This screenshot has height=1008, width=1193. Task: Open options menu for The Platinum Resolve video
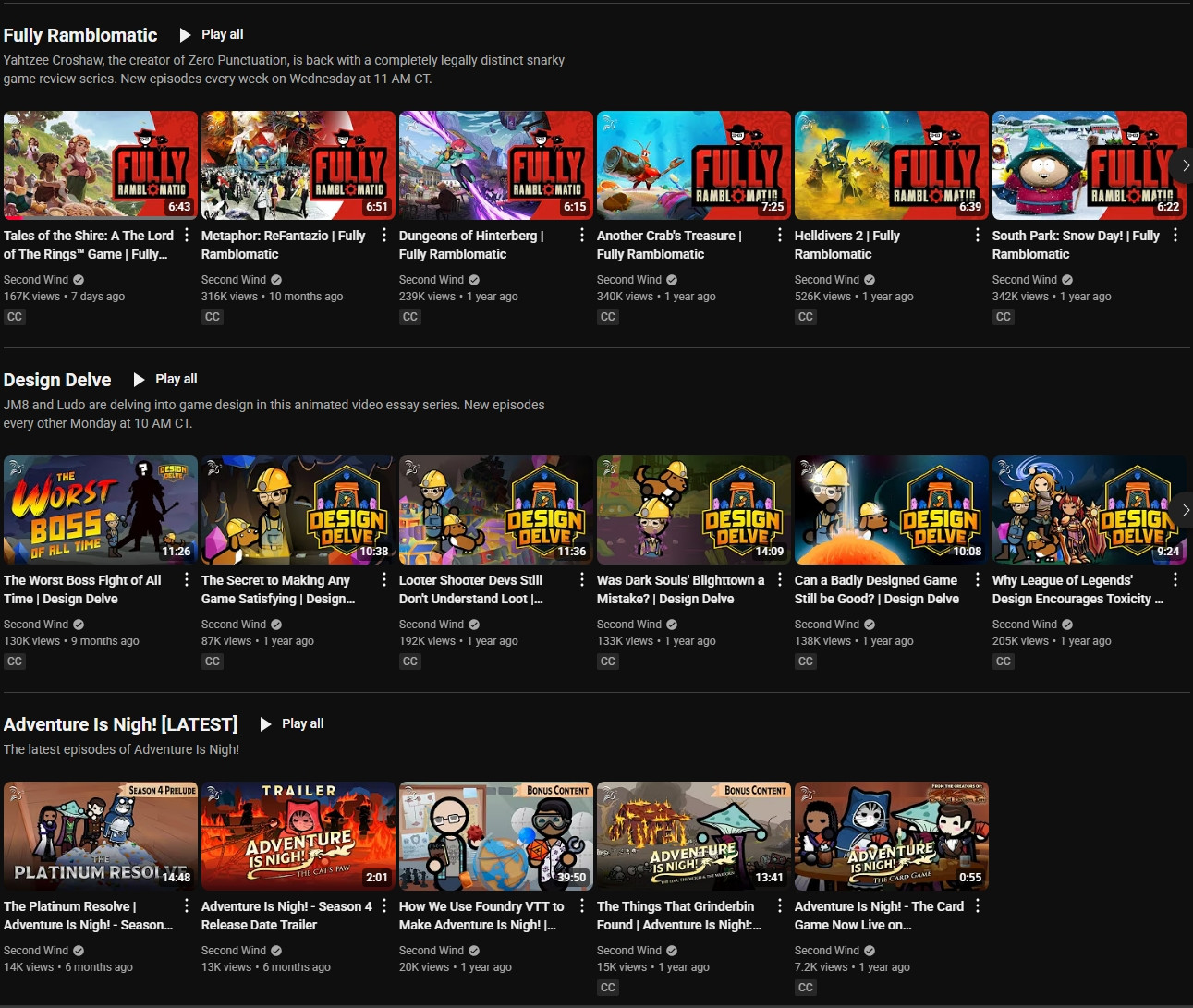tap(187, 905)
